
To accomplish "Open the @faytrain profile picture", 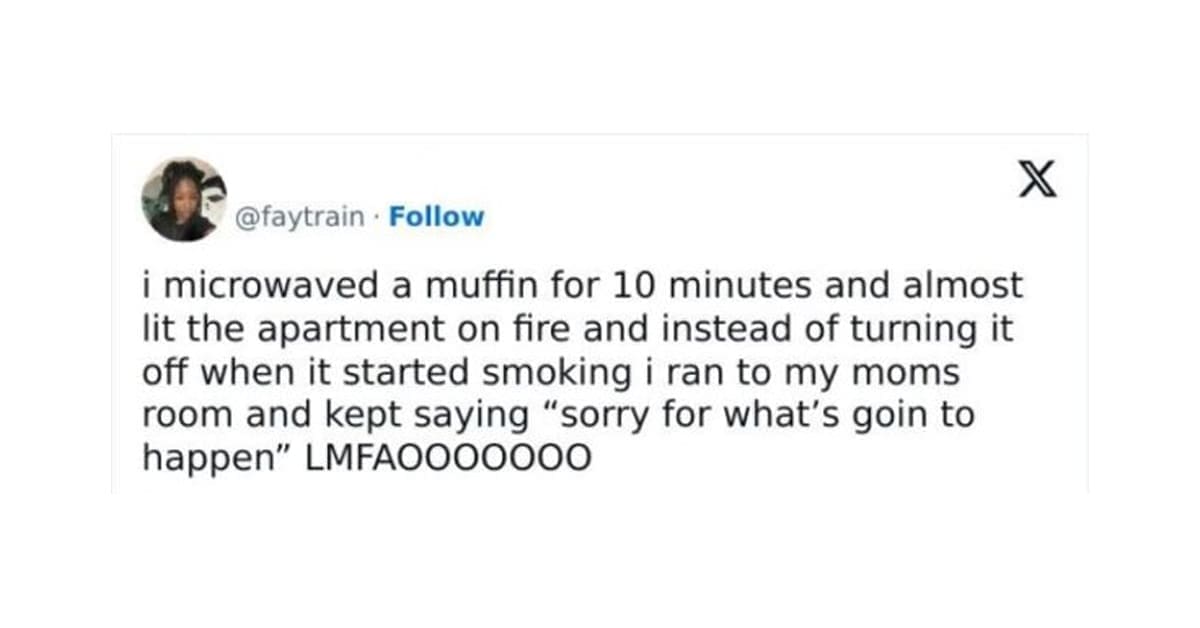I will pos(184,199).
